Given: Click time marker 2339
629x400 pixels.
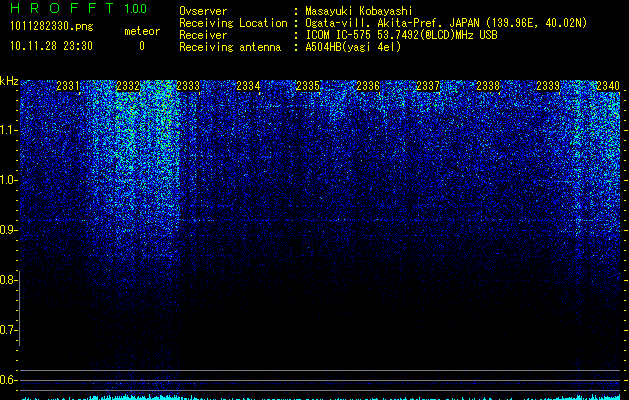Looking at the screenshot, I should pos(548,86).
